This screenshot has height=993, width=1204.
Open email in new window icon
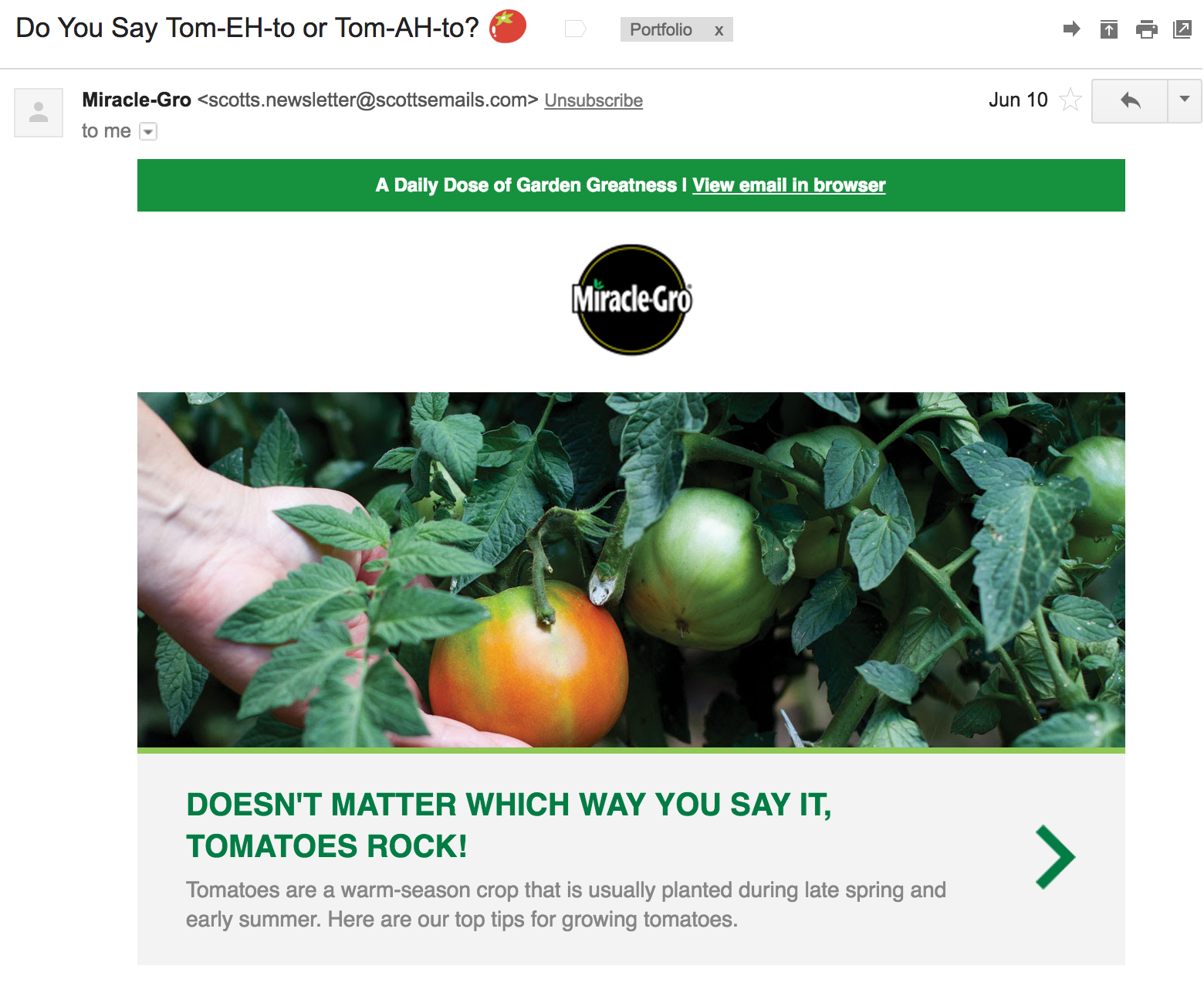point(1182,29)
